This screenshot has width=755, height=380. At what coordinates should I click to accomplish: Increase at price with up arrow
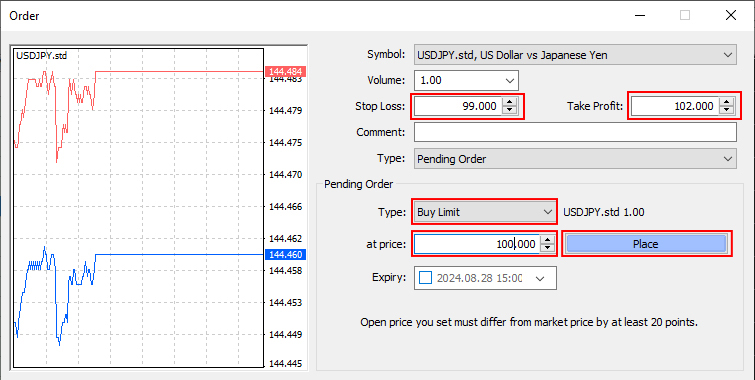(x=547, y=240)
